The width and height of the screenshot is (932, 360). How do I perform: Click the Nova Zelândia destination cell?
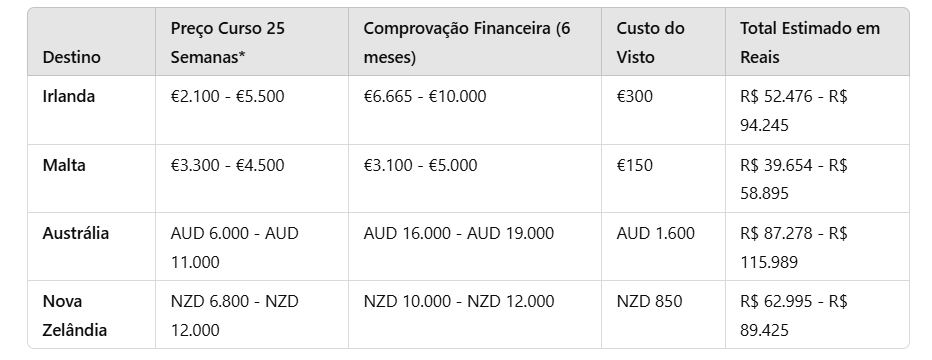[74, 315]
